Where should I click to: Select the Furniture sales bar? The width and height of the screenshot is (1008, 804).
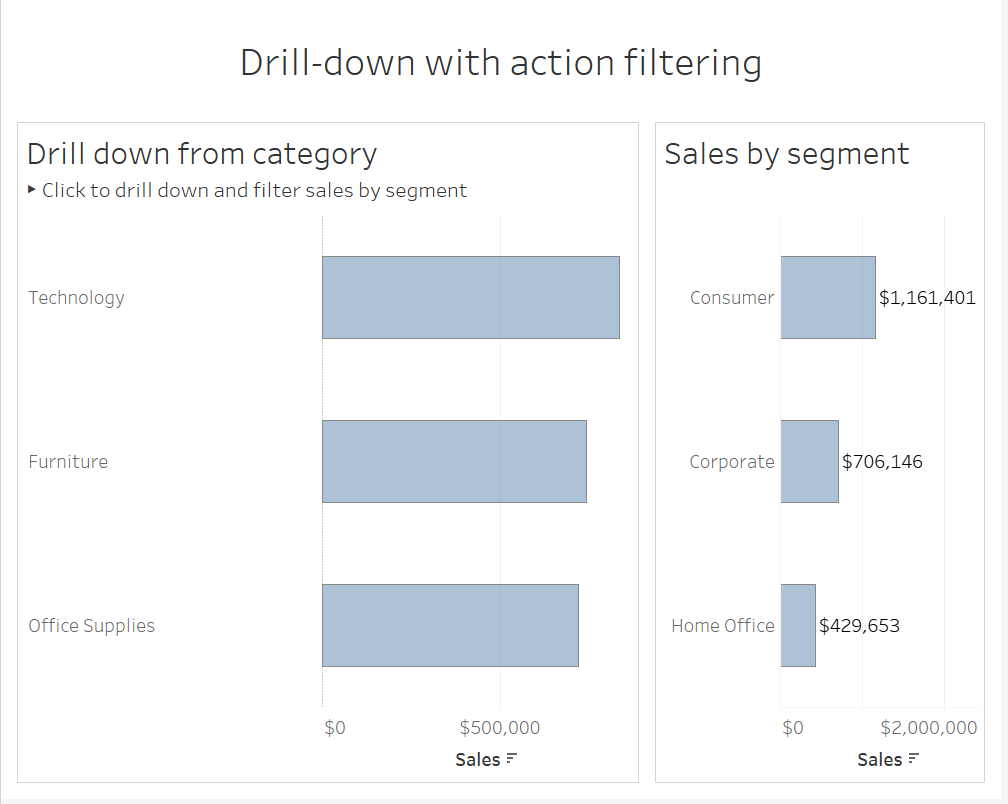point(453,461)
